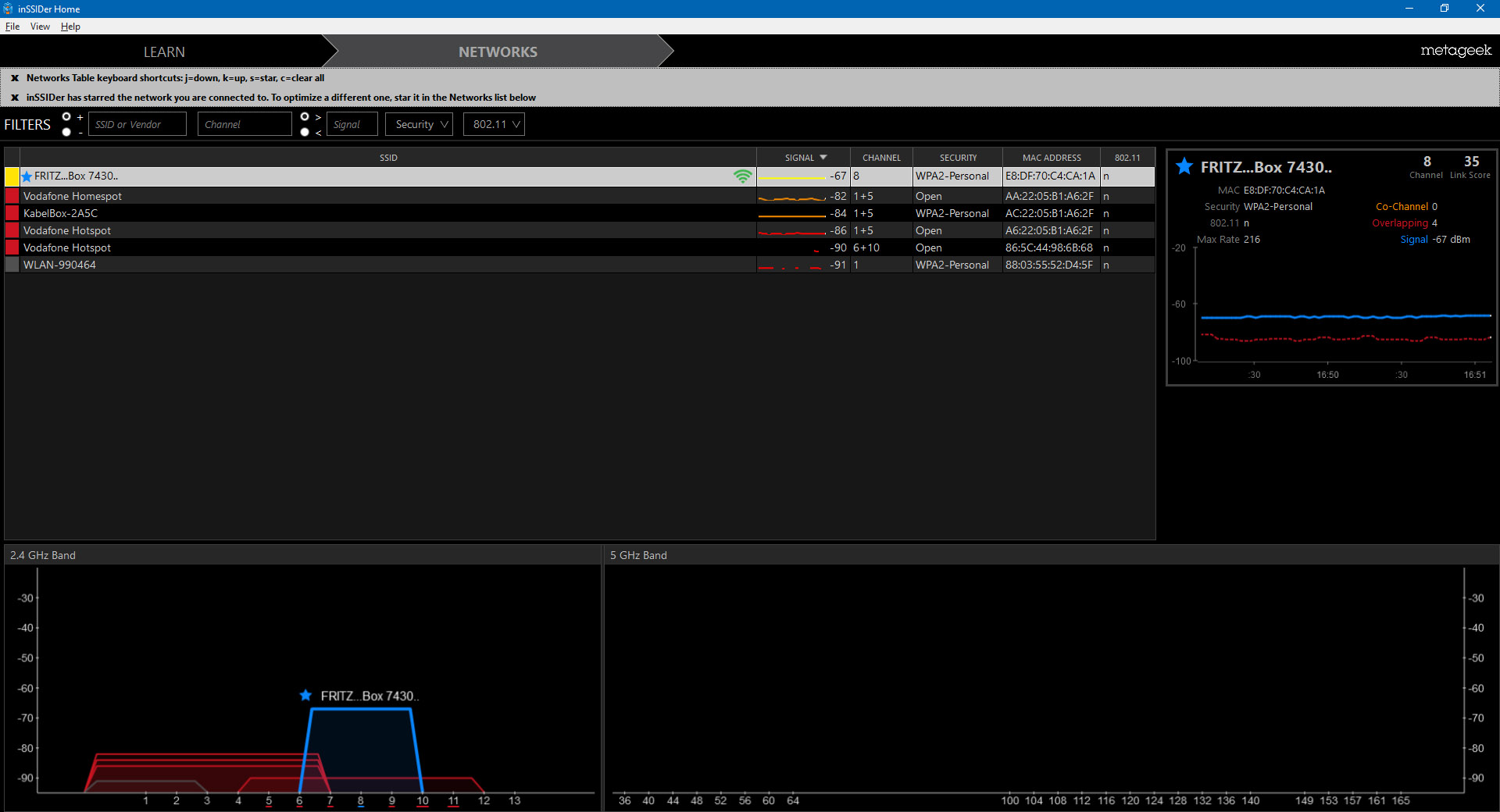
Task: Click the Link Score value 35
Action: coord(1471,162)
